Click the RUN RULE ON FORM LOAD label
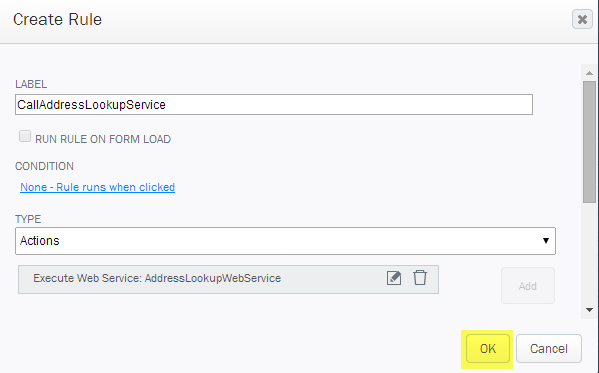The height and width of the screenshot is (373, 599). click(x=103, y=139)
